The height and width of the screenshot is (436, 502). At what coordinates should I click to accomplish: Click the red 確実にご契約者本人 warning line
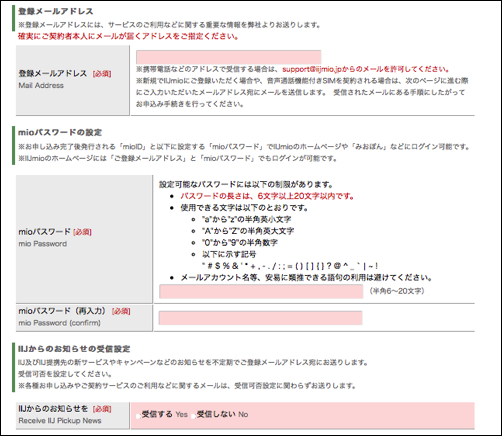pyautogui.click(x=128, y=36)
